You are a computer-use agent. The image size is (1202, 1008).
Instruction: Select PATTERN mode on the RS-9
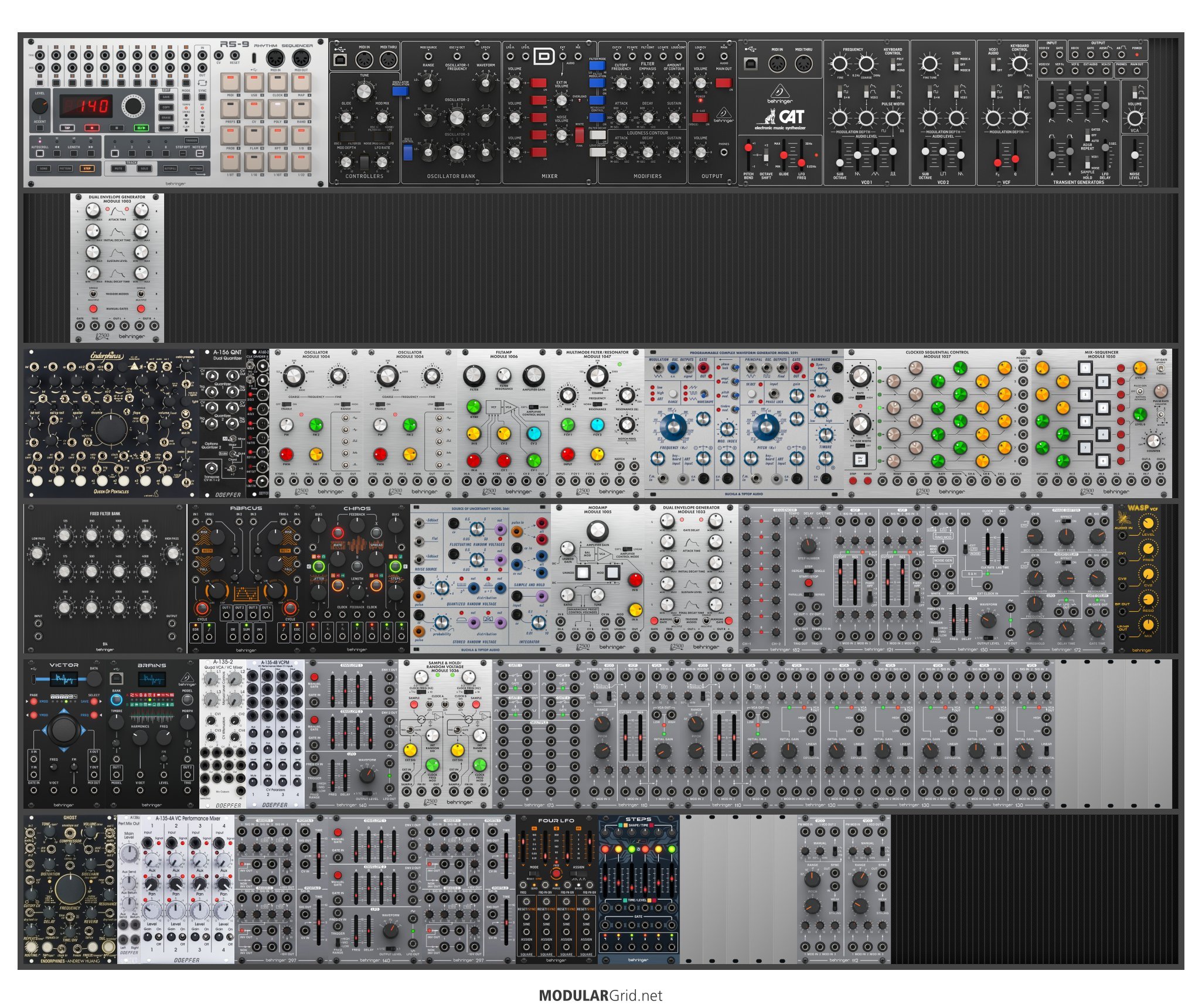[x=65, y=168]
